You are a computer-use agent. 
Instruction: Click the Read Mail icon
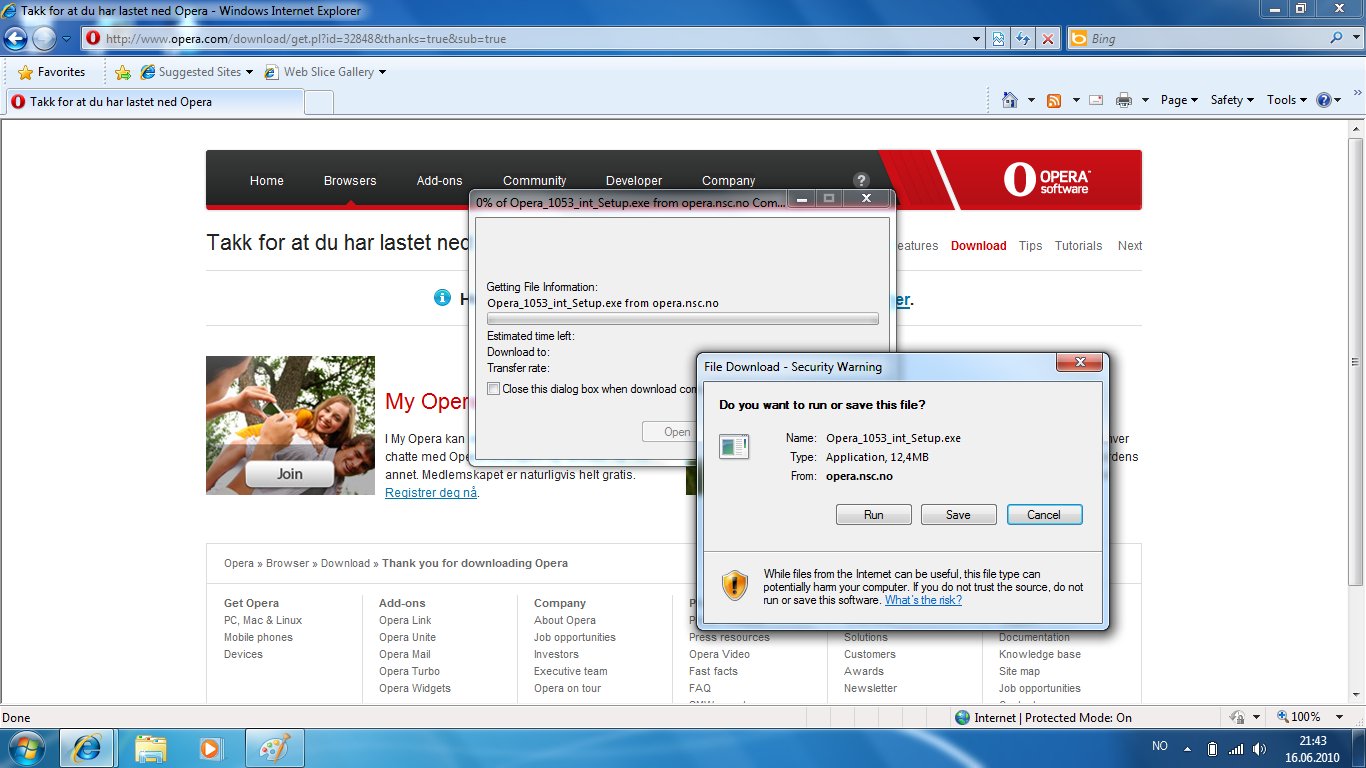1096,100
